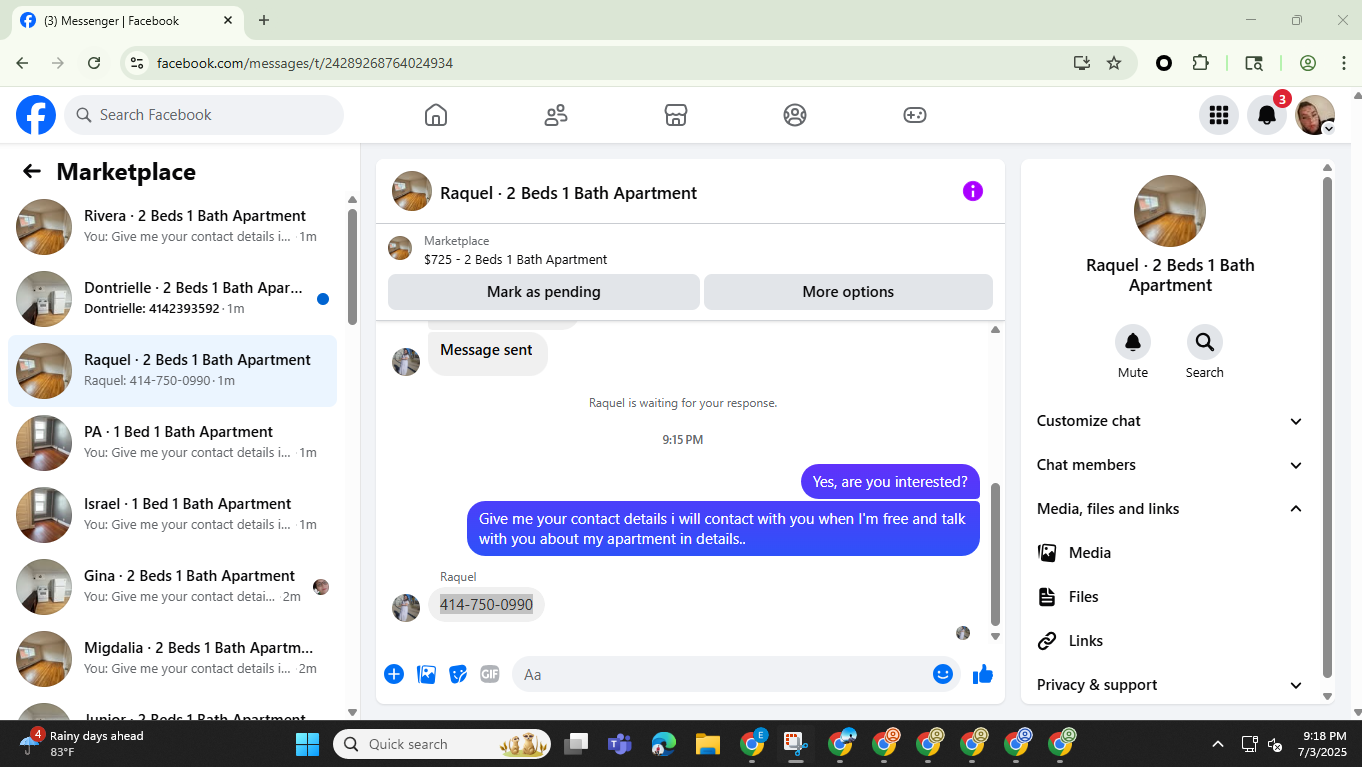Expand Customize chat section
Screen dimensions: 1362x767
(x=1169, y=421)
